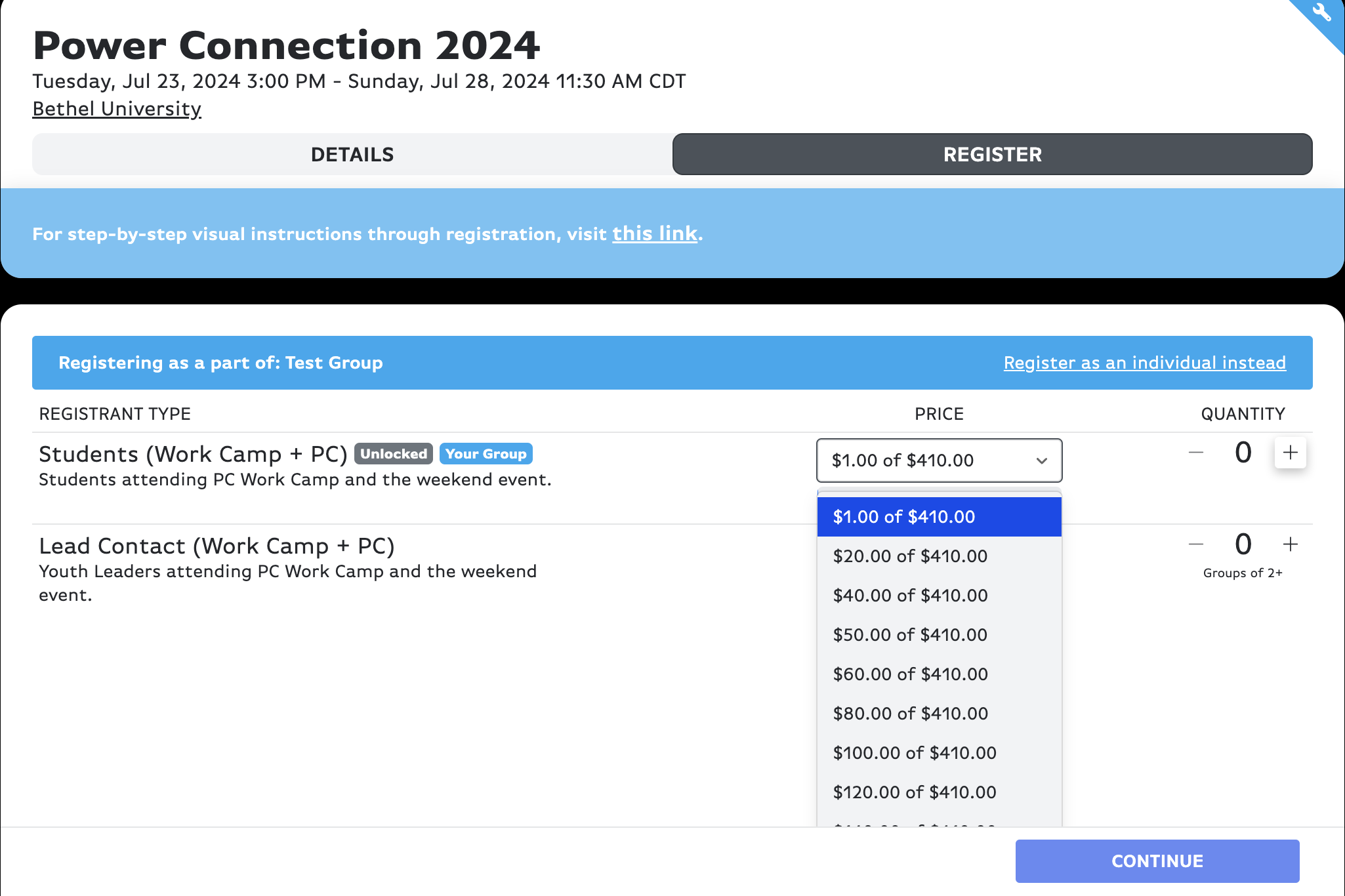Viewport: 1345px width, 896px height.
Task: Switch to the DETAILS tab
Action: click(352, 154)
